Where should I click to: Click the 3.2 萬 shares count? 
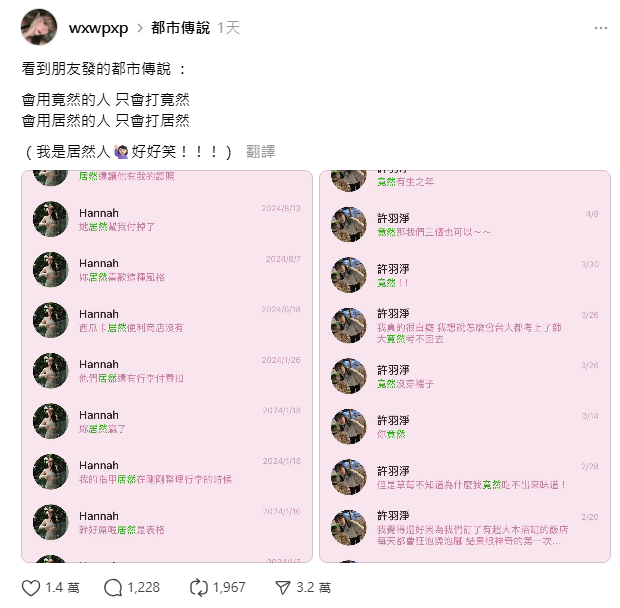pos(314,588)
